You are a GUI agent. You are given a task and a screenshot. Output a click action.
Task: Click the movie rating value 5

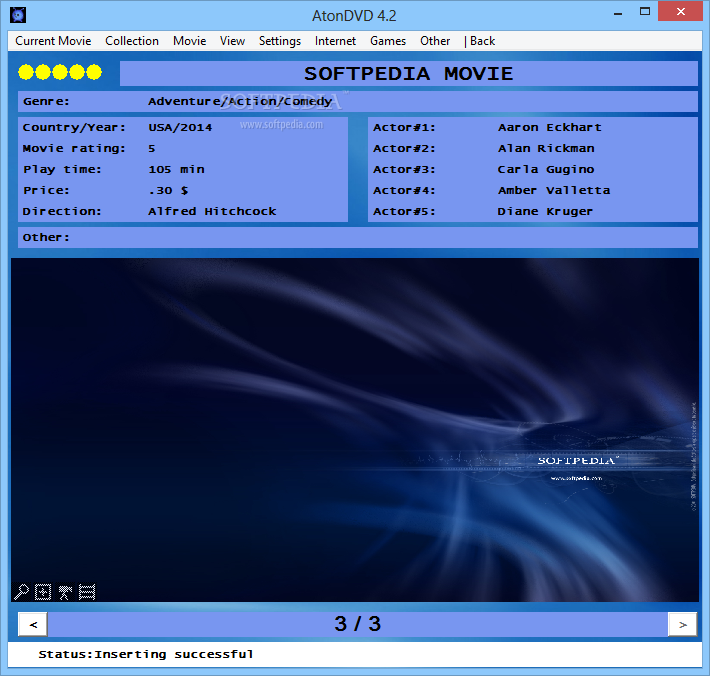pos(152,149)
